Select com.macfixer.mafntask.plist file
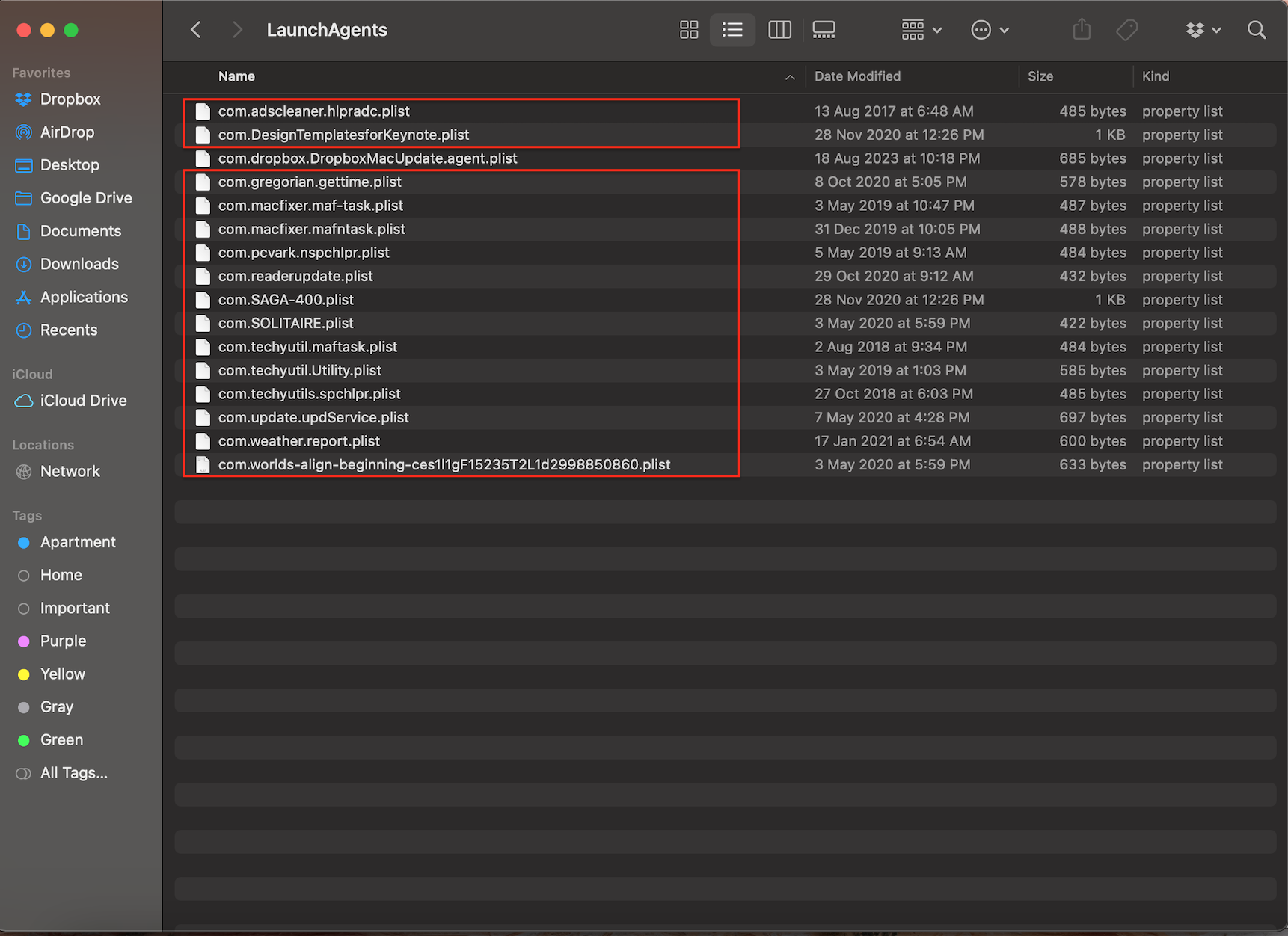 726,229
